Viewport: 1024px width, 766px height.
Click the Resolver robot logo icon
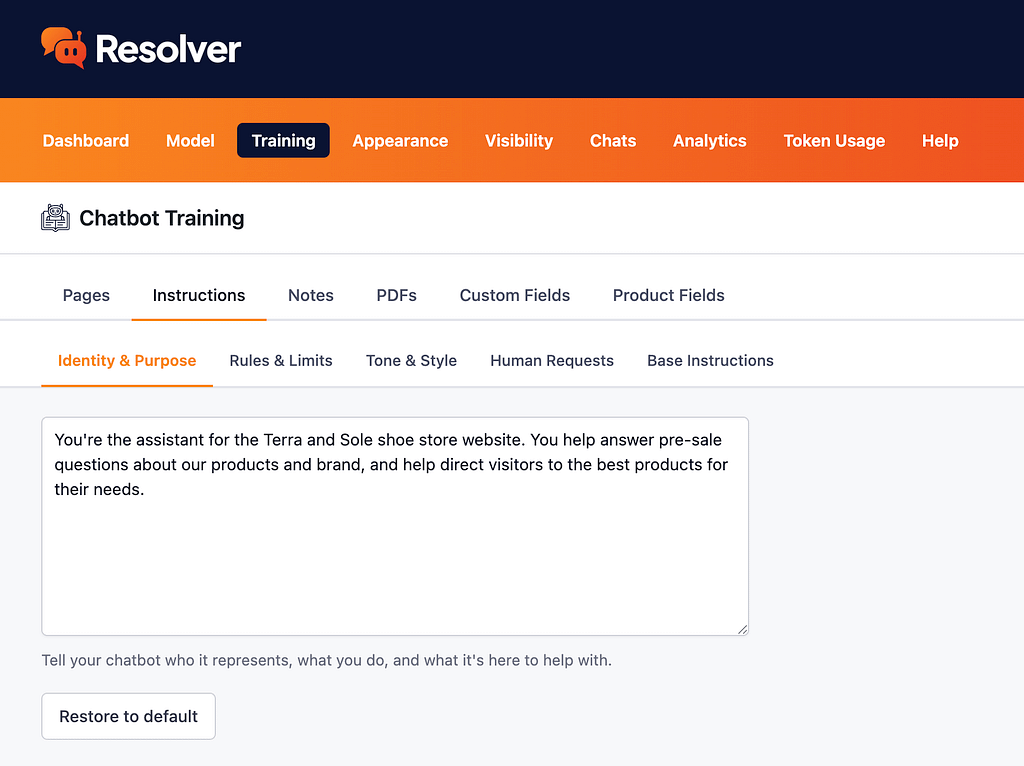(x=63, y=48)
